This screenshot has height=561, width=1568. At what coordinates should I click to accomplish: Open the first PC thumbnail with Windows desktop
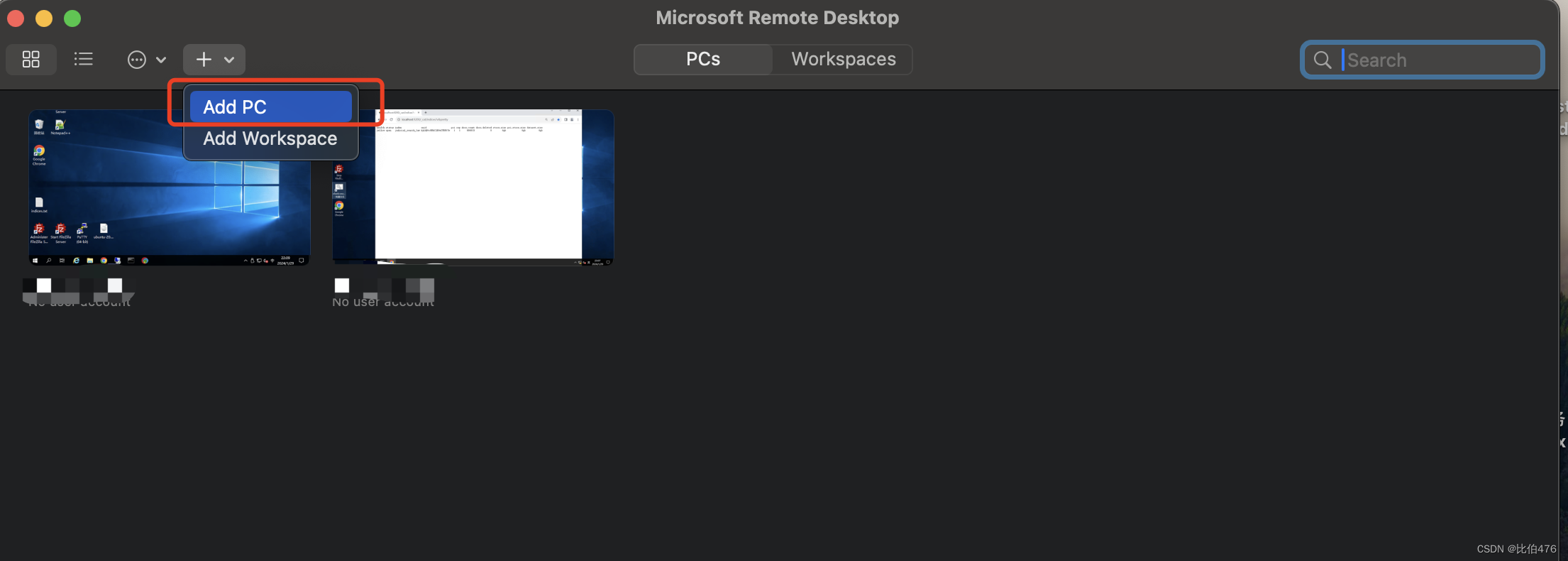(x=169, y=187)
